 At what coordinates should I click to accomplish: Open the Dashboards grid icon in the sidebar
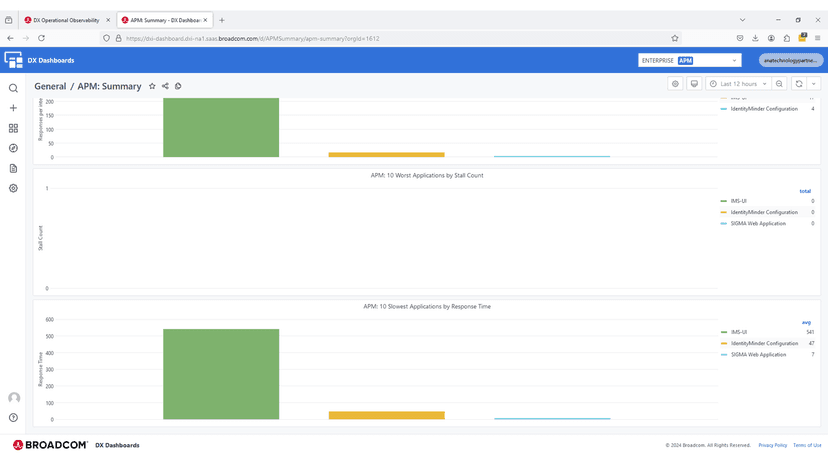[x=13, y=128]
